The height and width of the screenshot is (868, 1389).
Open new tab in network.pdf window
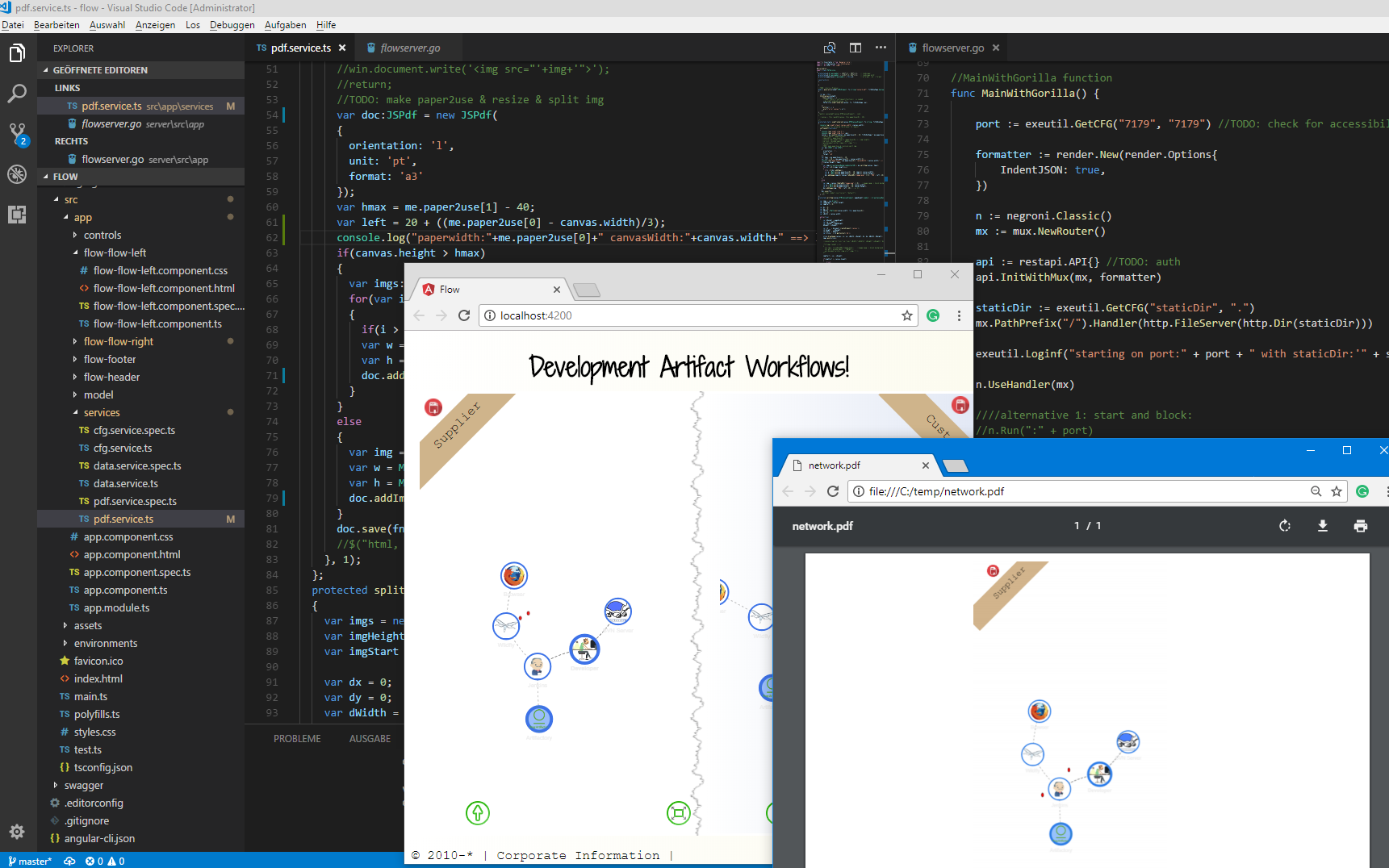pyautogui.click(x=956, y=465)
